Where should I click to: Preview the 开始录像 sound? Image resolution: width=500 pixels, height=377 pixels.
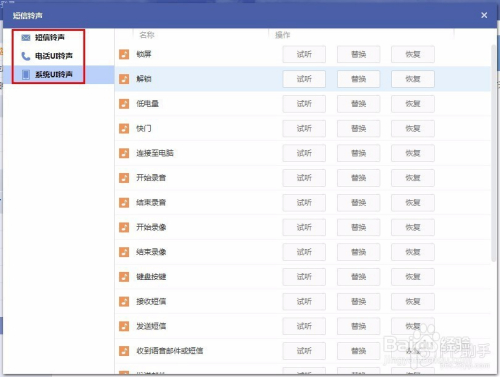(x=304, y=227)
